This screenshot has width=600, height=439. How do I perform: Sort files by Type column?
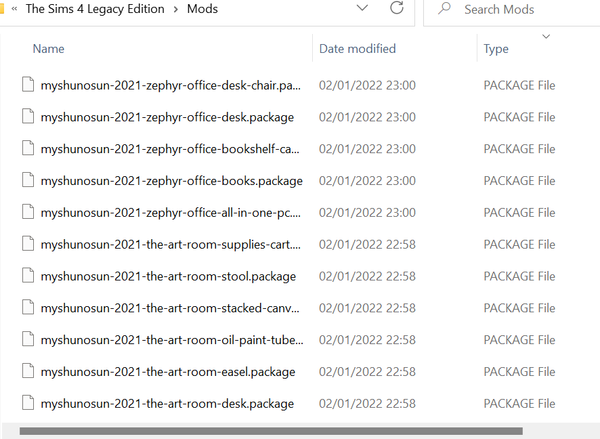pyautogui.click(x=496, y=49)
